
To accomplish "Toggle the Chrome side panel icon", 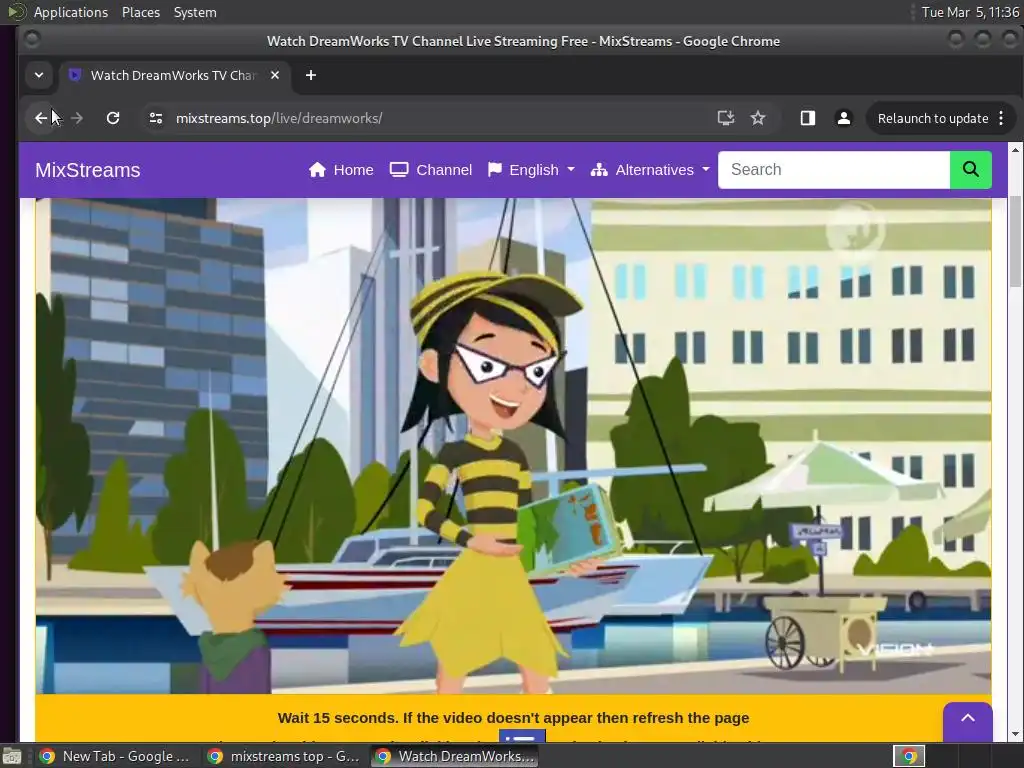I will coord(808,118).
